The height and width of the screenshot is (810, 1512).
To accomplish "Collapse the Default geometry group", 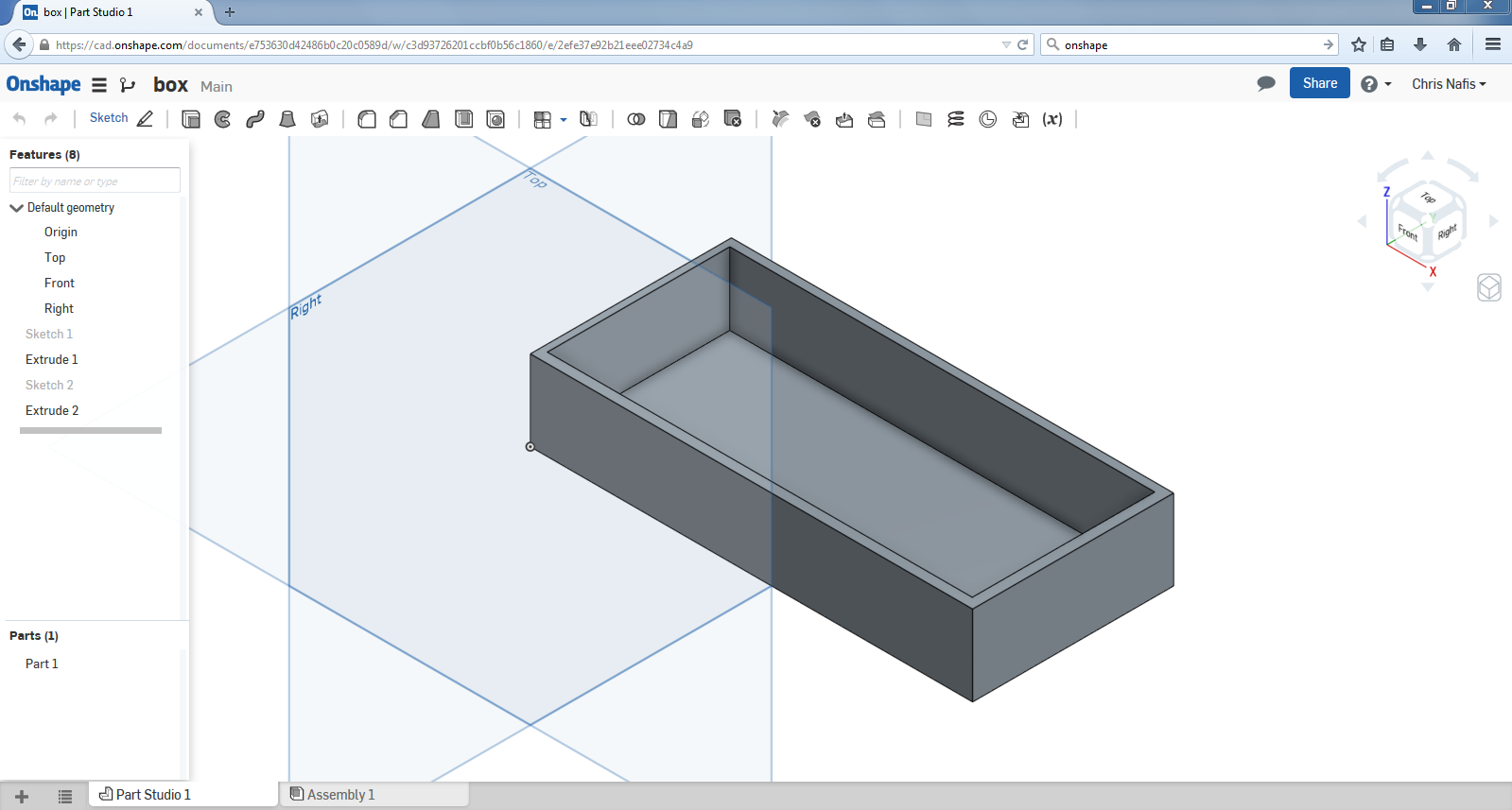I will pos(16,208).
